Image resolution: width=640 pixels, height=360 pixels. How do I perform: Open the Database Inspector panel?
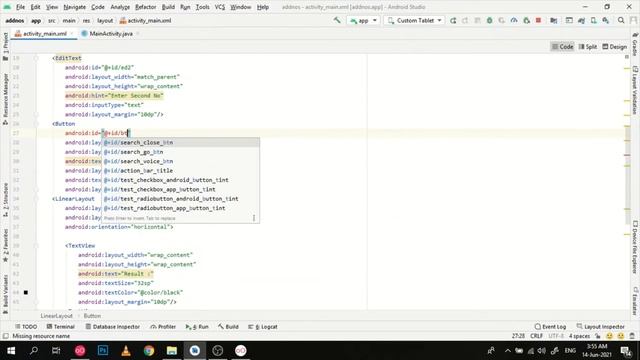pyautogui.click(x=112, y=327)
